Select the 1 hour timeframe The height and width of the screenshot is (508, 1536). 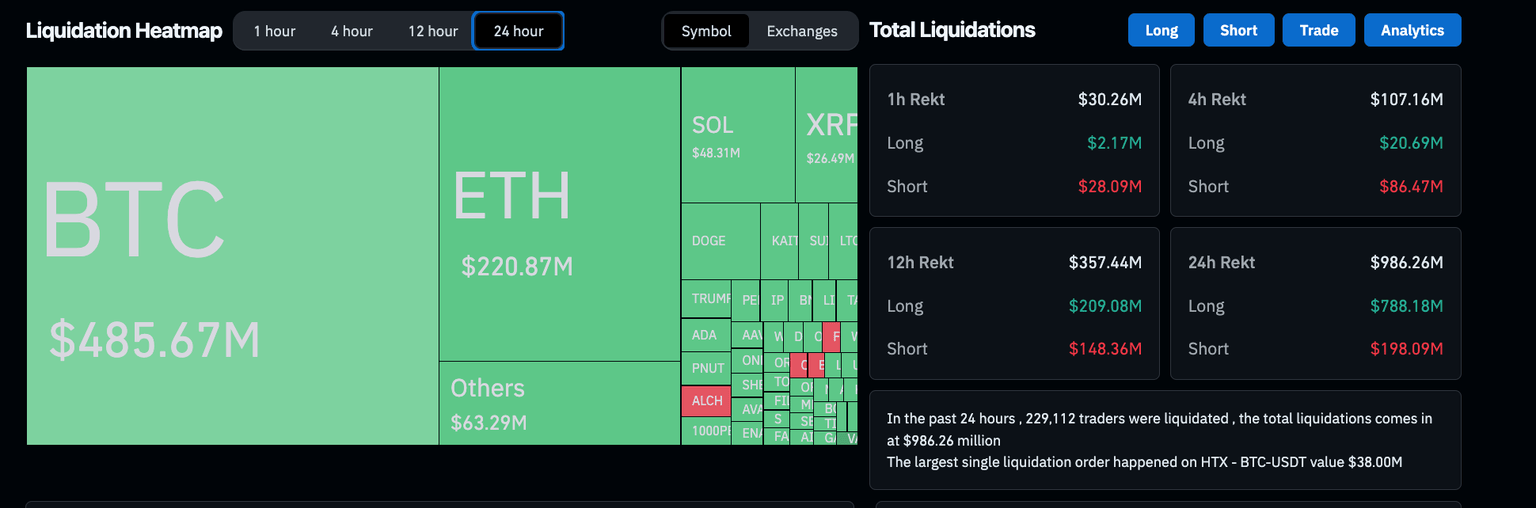point(274,31)
